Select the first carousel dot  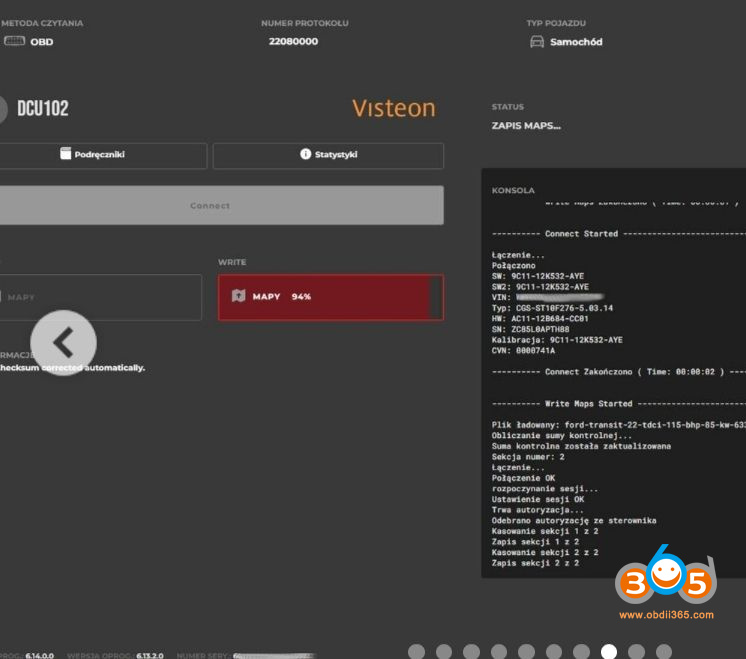click(x=416, y=652)
